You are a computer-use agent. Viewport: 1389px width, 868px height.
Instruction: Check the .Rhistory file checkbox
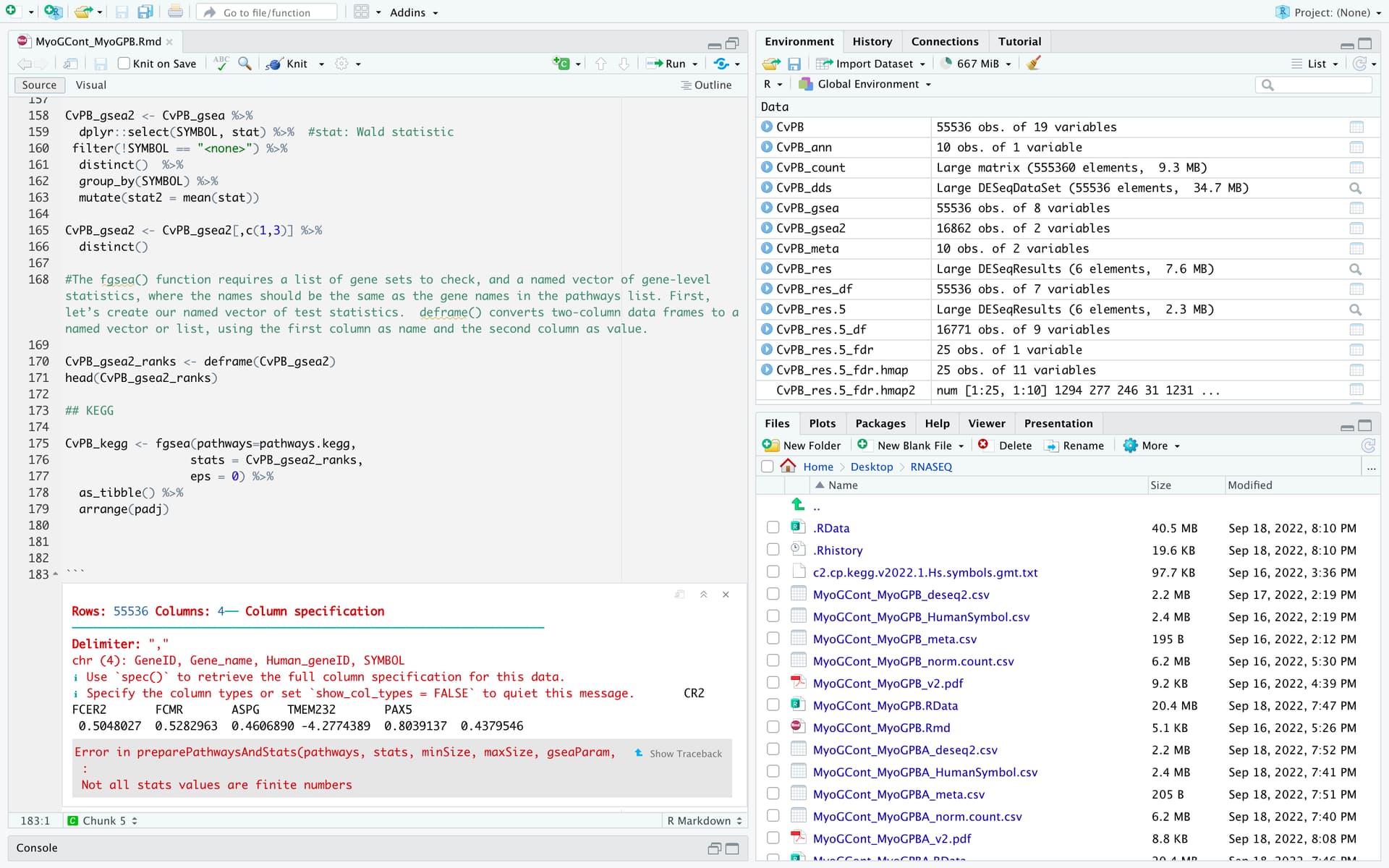[773, 550]
